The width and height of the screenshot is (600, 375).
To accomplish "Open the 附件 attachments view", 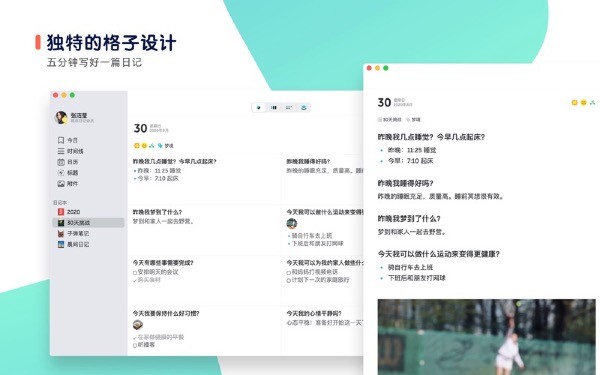I will pyautogui.click(x=68, y=184).
